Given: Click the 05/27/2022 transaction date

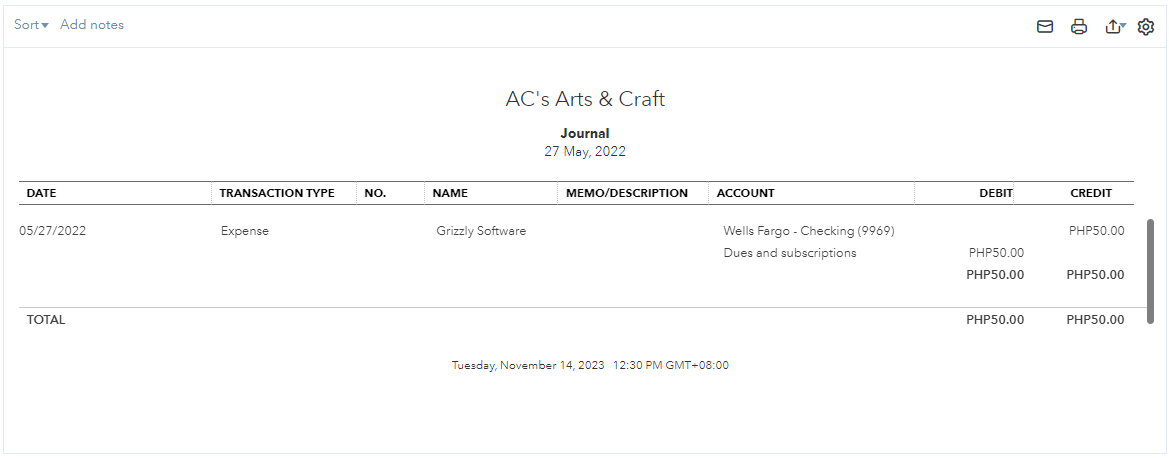Looking at the screenshot, I should pos(53,231).
